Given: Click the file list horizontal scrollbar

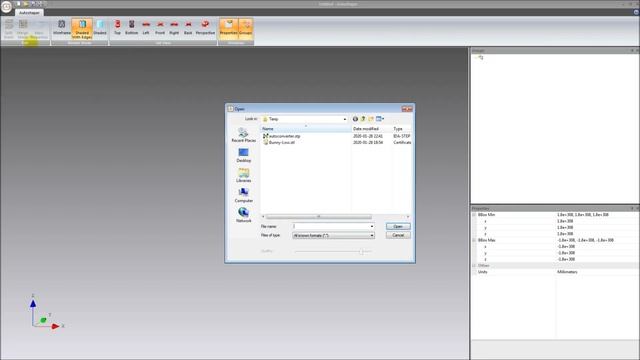Looking at the screenshot, I should pyautogui.click(x=318, y=217).
